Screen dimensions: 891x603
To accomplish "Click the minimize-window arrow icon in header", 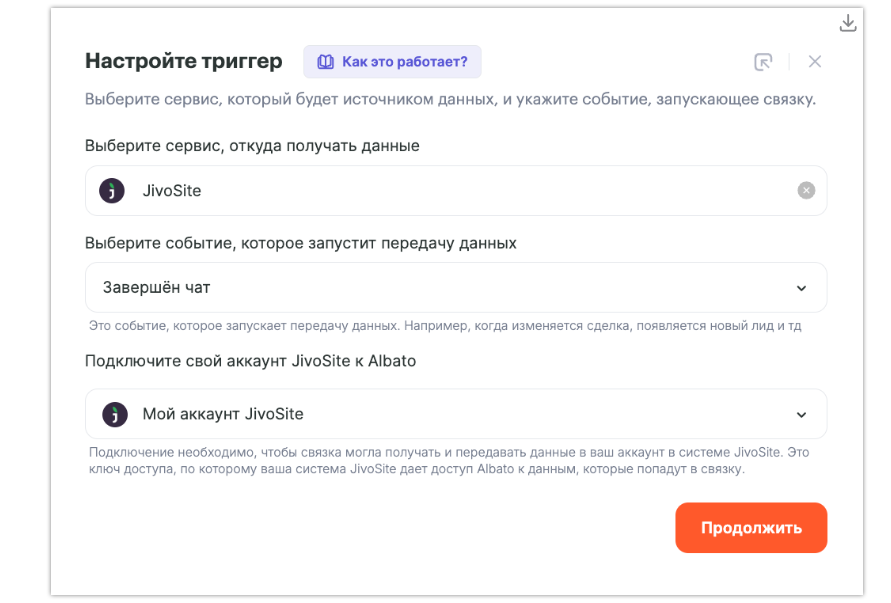I will tap(763, 62).
